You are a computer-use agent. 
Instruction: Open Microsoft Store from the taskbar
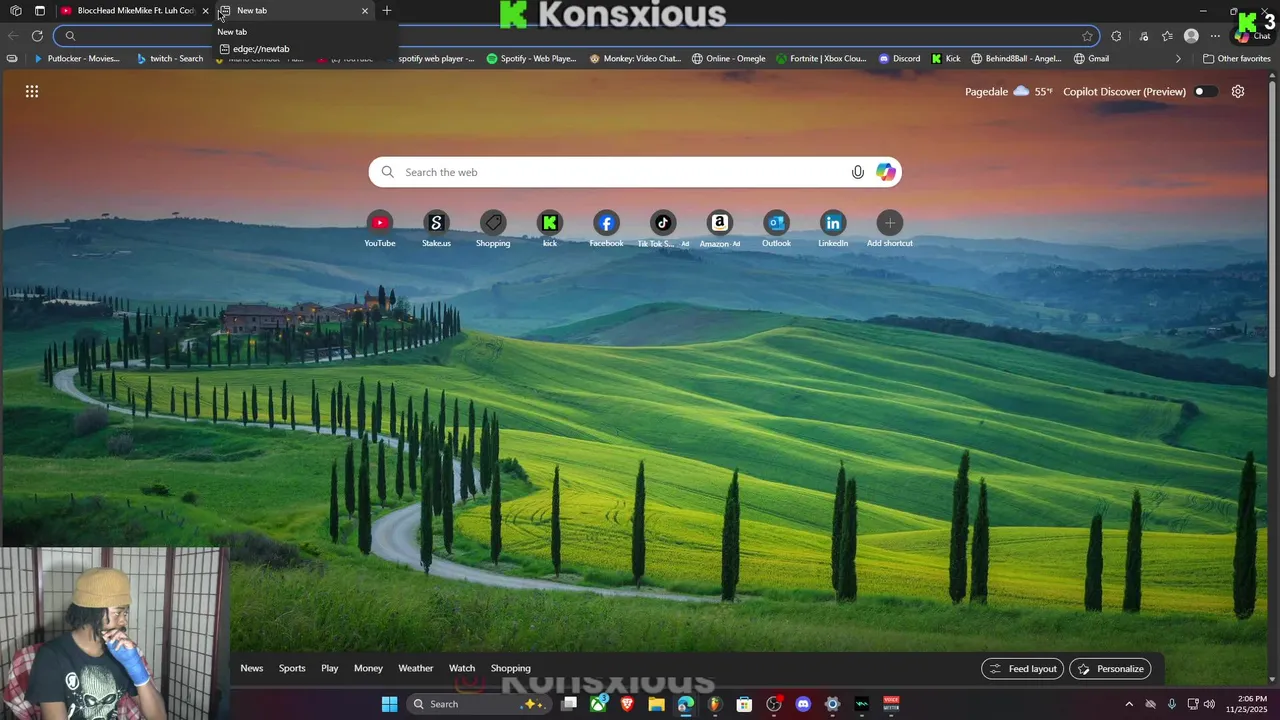pos(744,704)
